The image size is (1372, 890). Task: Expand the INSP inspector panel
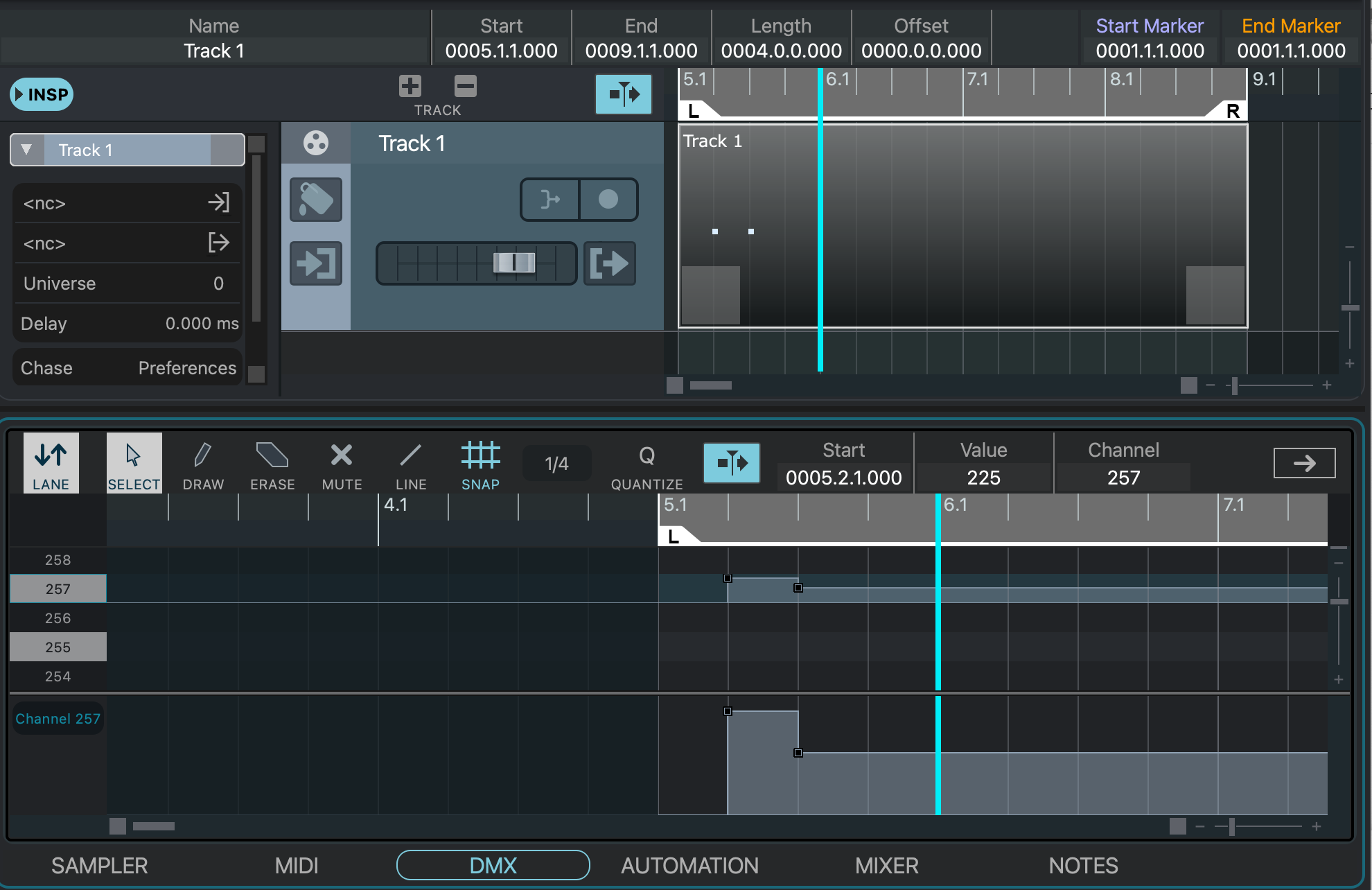pyautogui.click(x=41, y=94)
